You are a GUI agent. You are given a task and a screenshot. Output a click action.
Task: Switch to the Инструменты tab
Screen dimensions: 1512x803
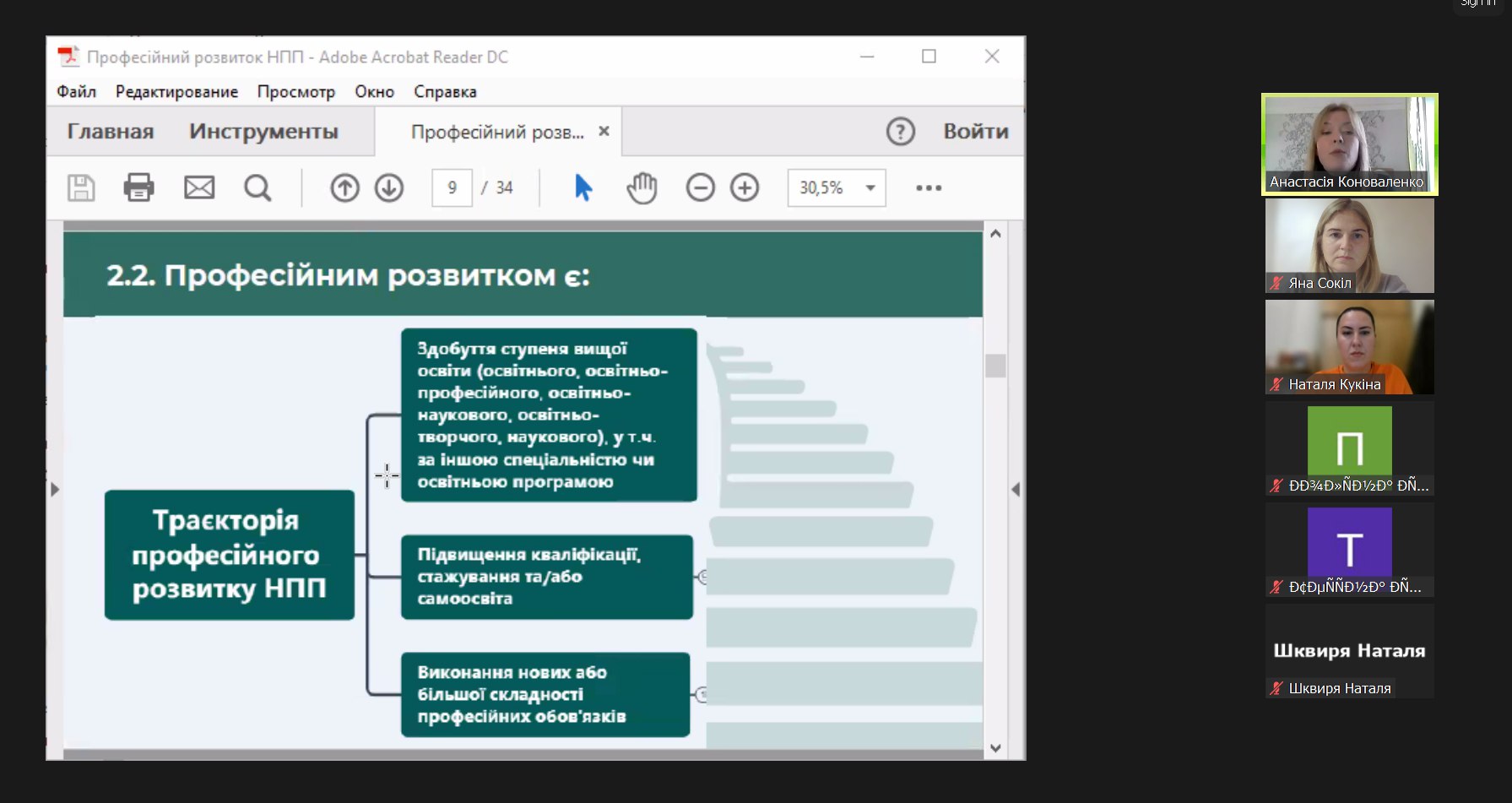(263, 132)
